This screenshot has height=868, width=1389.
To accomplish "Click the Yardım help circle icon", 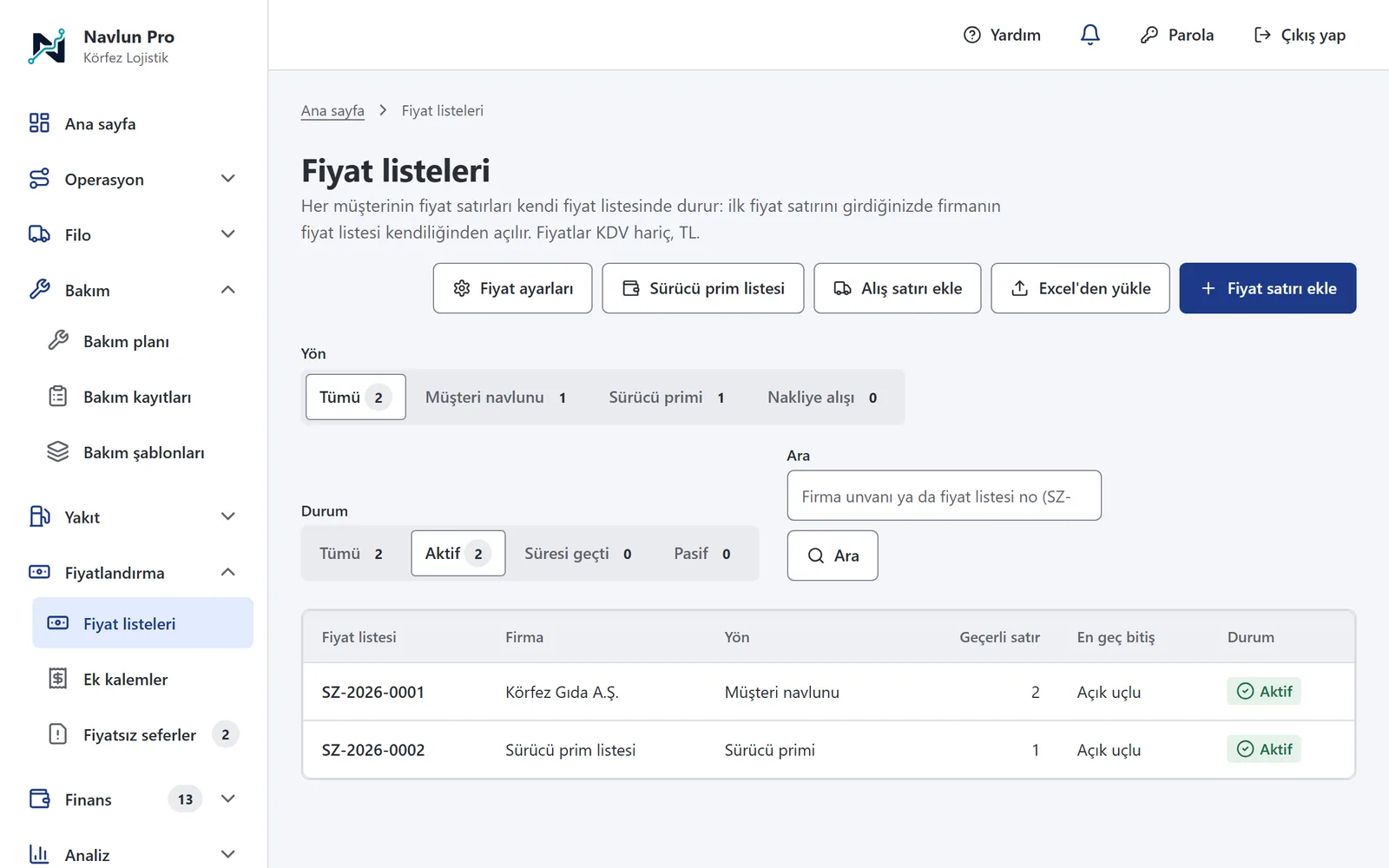I will pyautogui.click(x=972, y=35).
